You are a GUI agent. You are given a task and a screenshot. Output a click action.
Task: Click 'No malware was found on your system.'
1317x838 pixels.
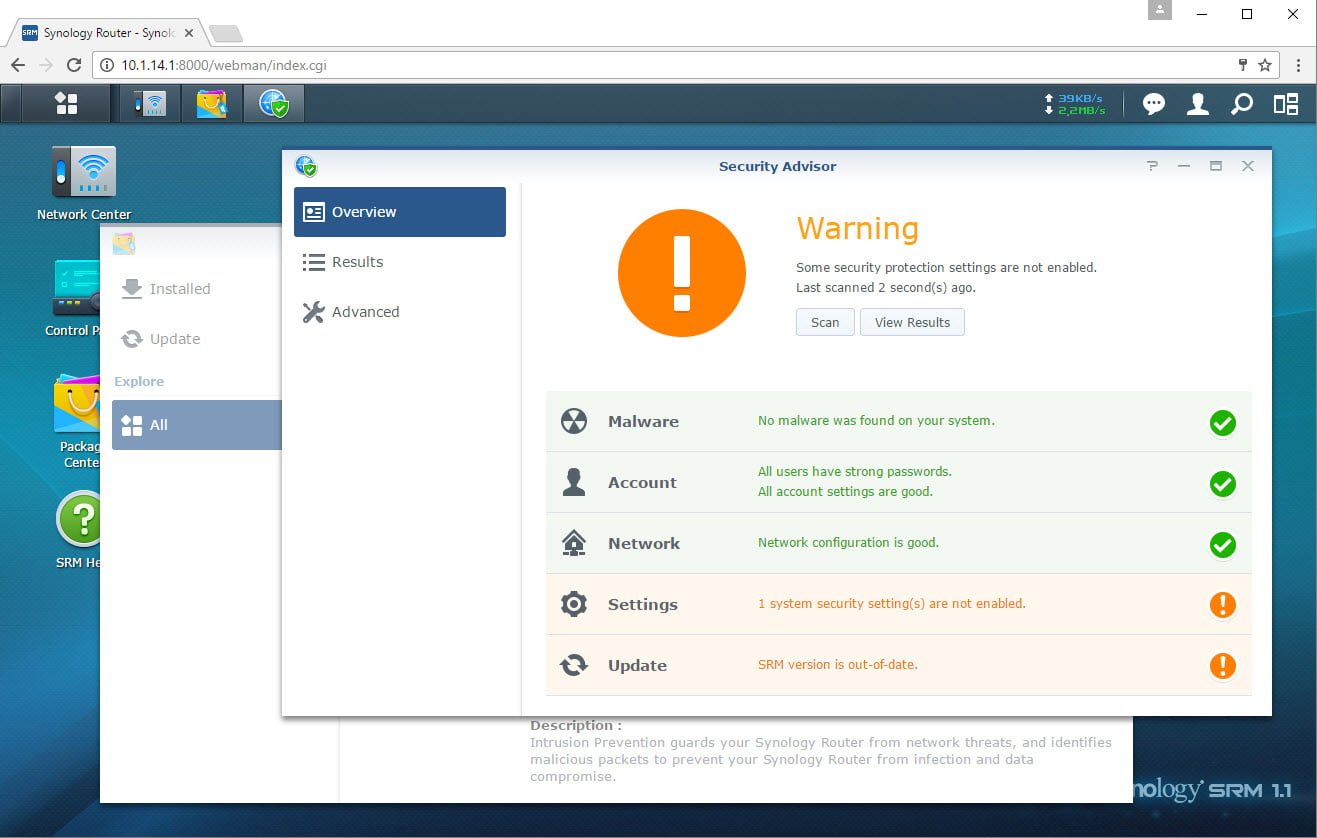coord(876,420)
